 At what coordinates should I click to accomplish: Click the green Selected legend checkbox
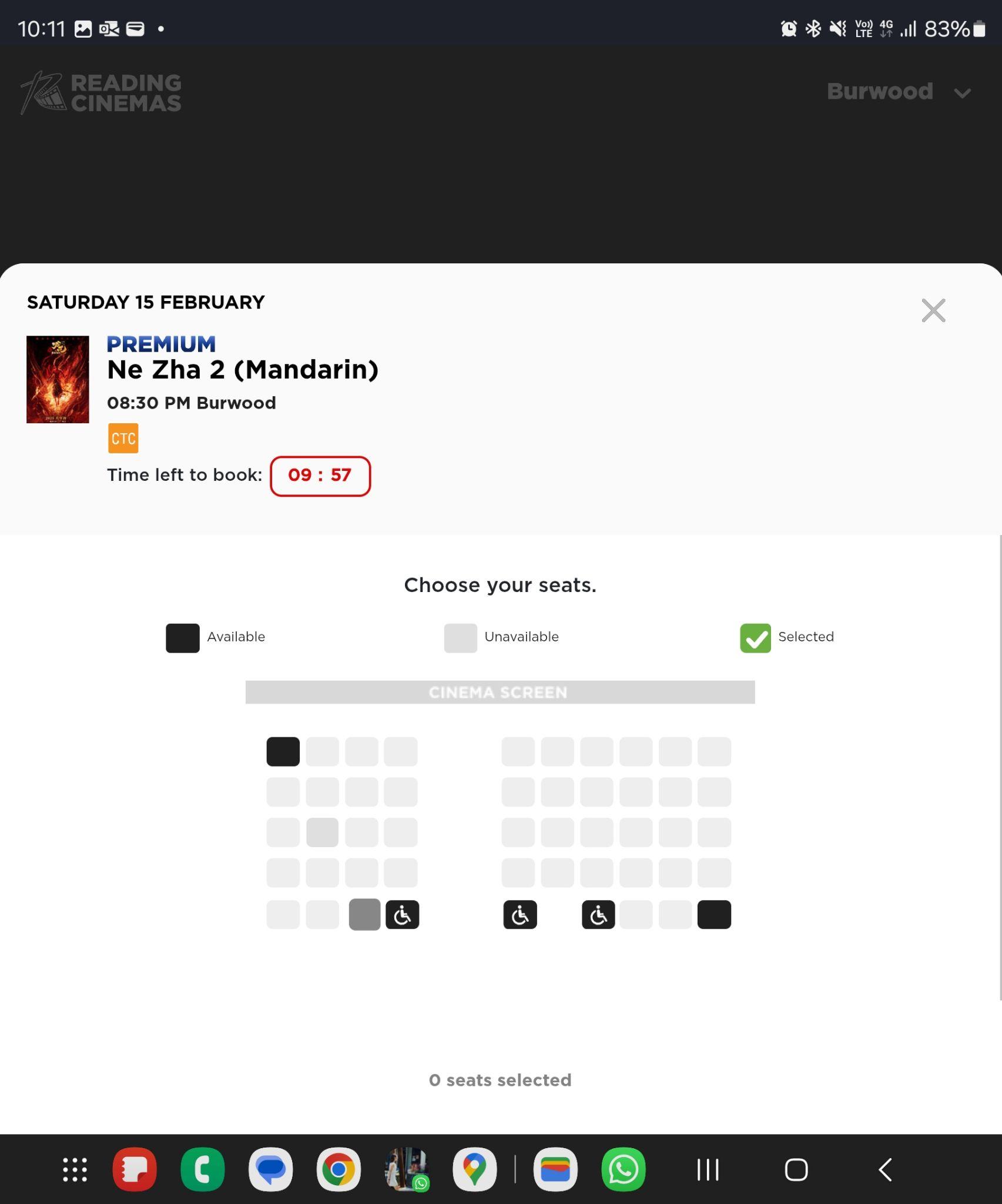point(755,638)
